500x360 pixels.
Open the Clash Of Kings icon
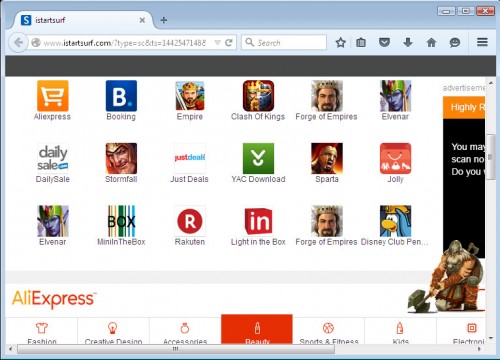[x=258, y=96]
